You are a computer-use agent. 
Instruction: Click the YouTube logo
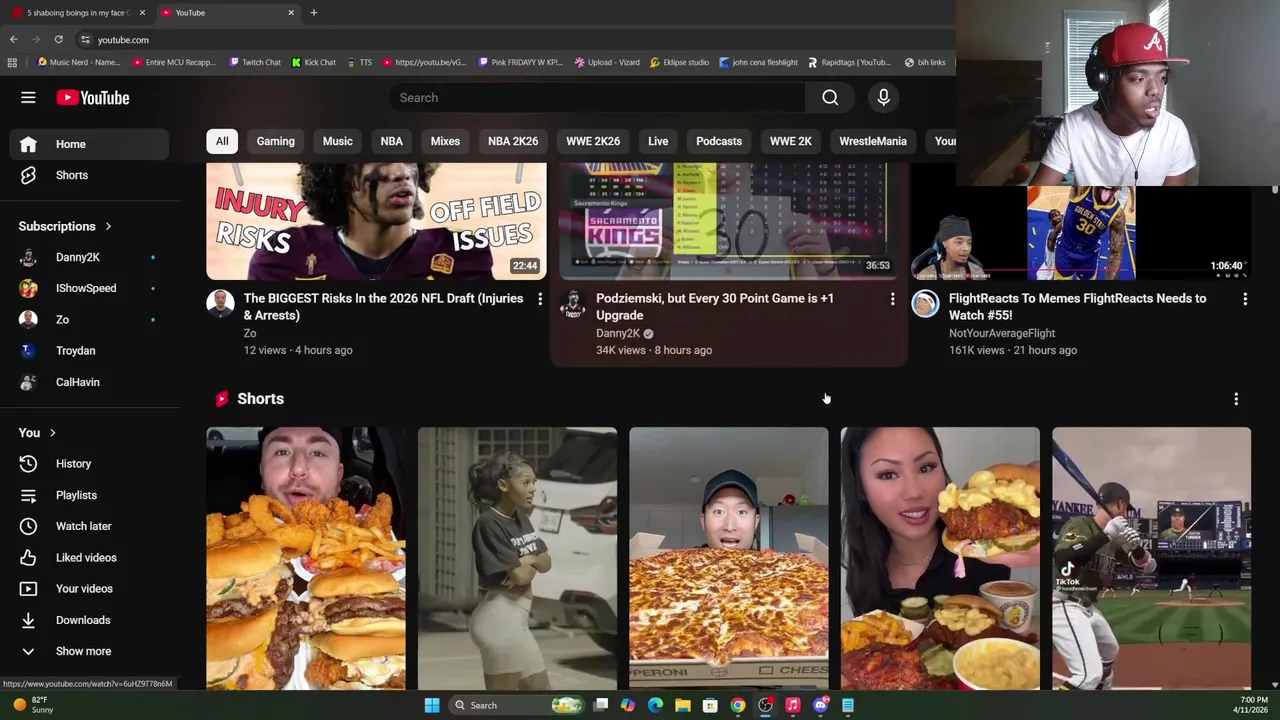tap(93, 97)
